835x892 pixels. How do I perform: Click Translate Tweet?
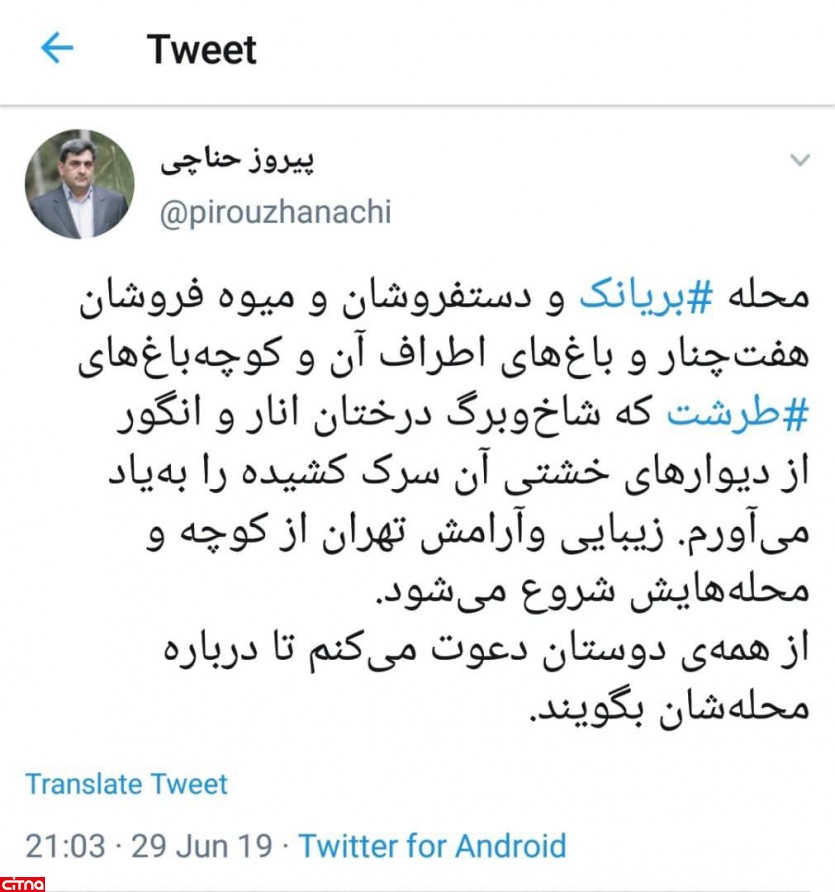[x=126, y=784]
